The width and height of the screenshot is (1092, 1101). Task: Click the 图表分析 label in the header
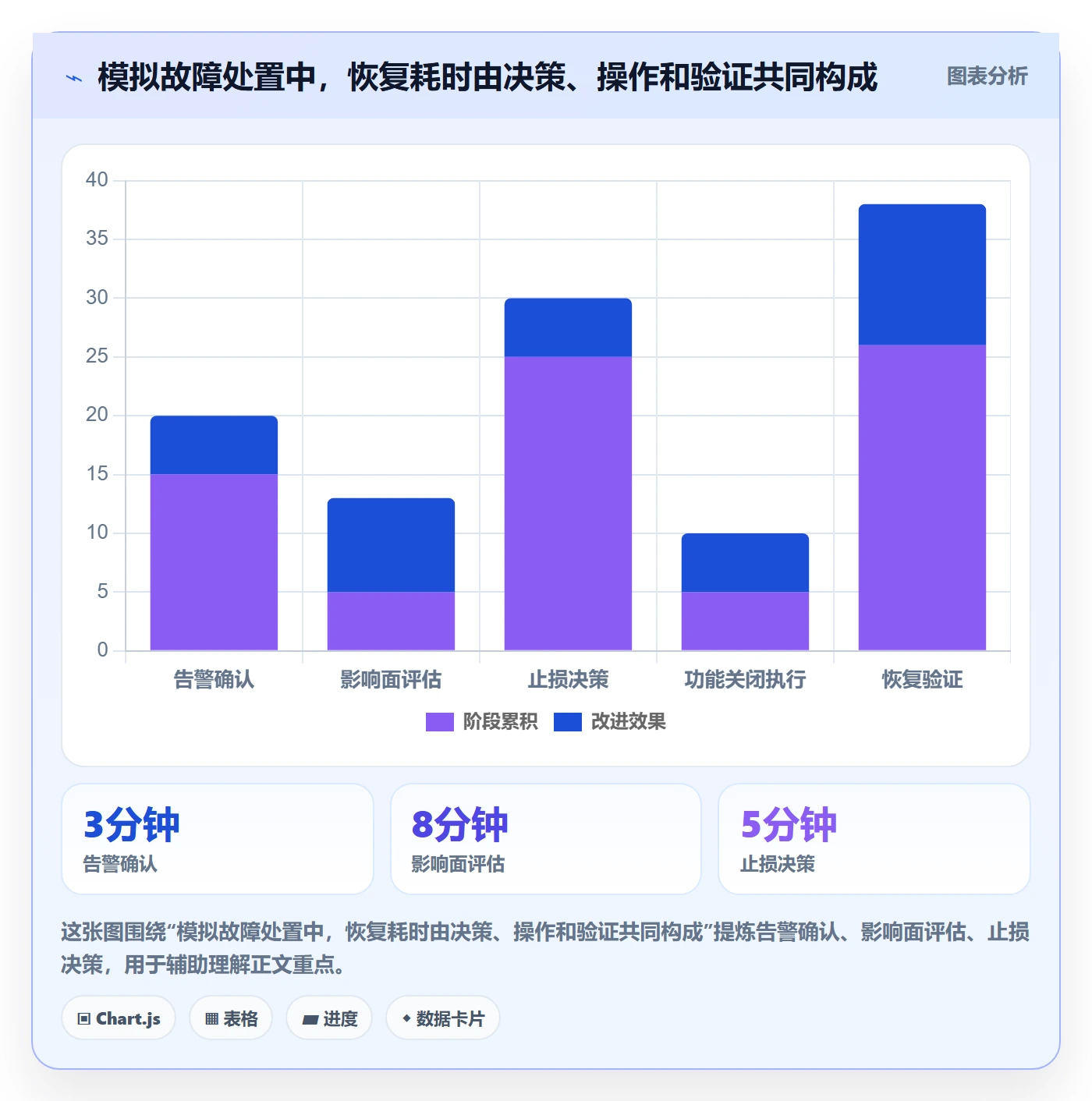click(x=987, y=76)
